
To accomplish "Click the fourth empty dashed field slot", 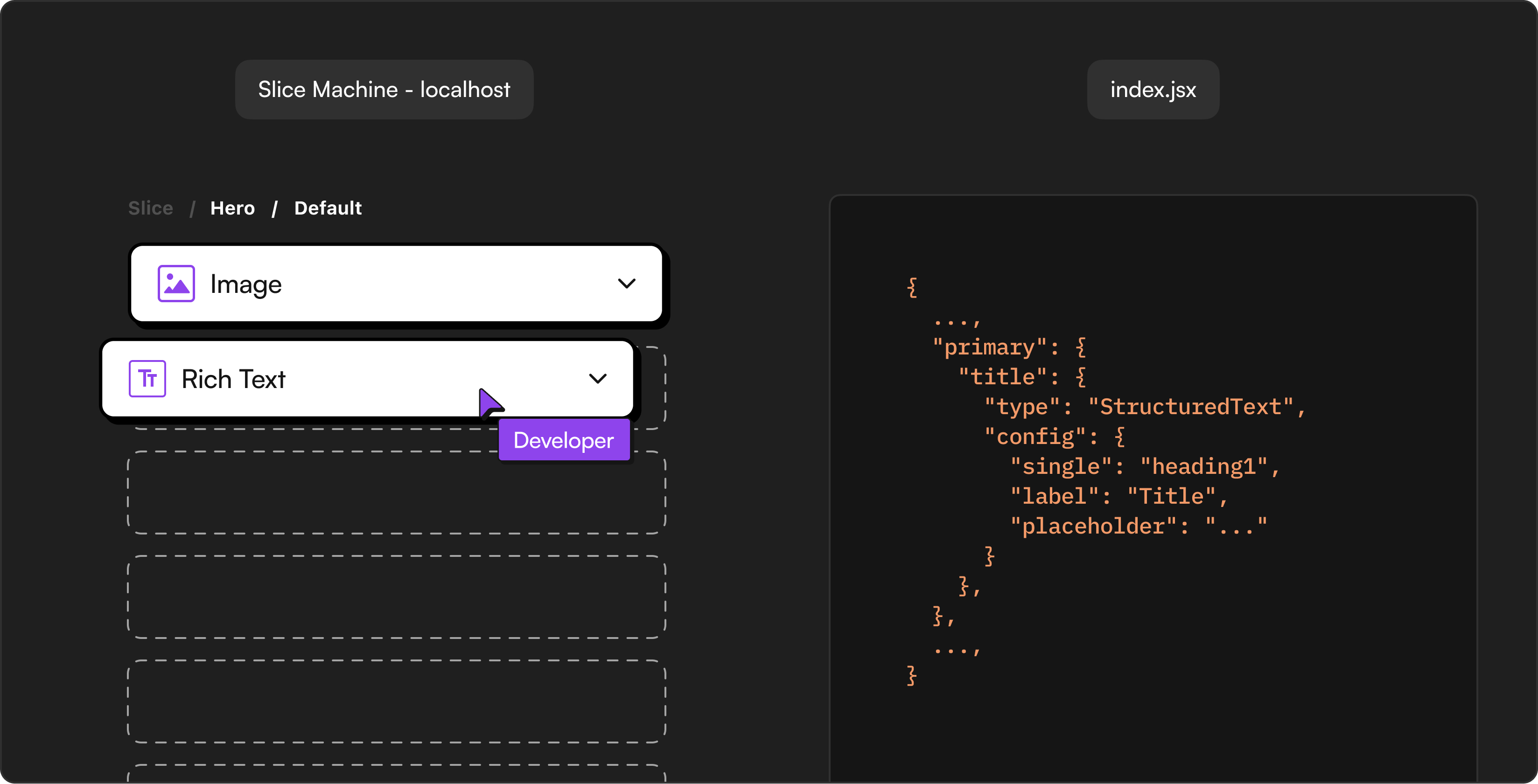I will coord(397,701).
